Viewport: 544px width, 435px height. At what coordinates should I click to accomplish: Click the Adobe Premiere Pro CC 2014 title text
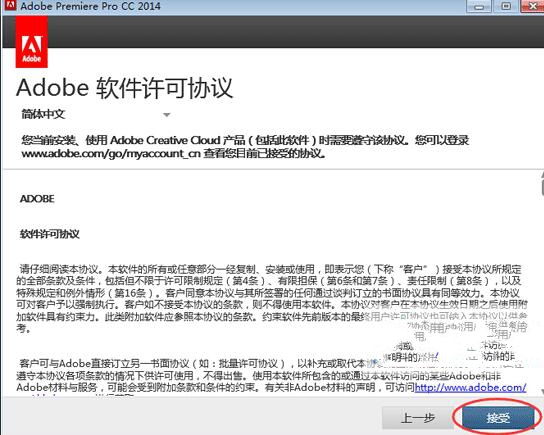[91, 6]
